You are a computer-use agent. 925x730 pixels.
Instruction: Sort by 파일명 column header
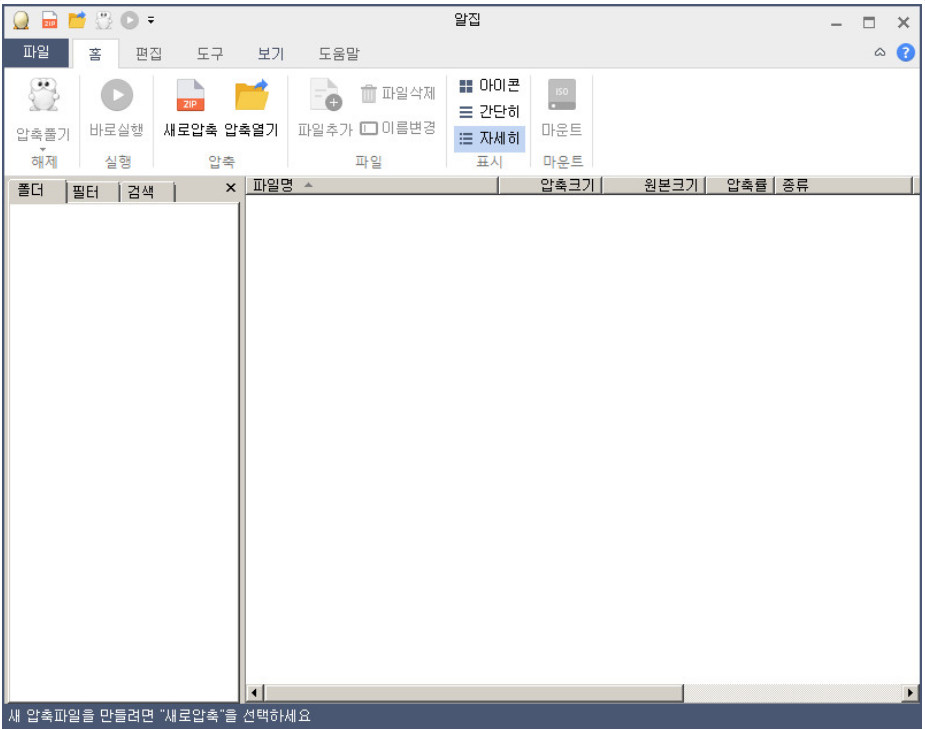coord(372,185)
